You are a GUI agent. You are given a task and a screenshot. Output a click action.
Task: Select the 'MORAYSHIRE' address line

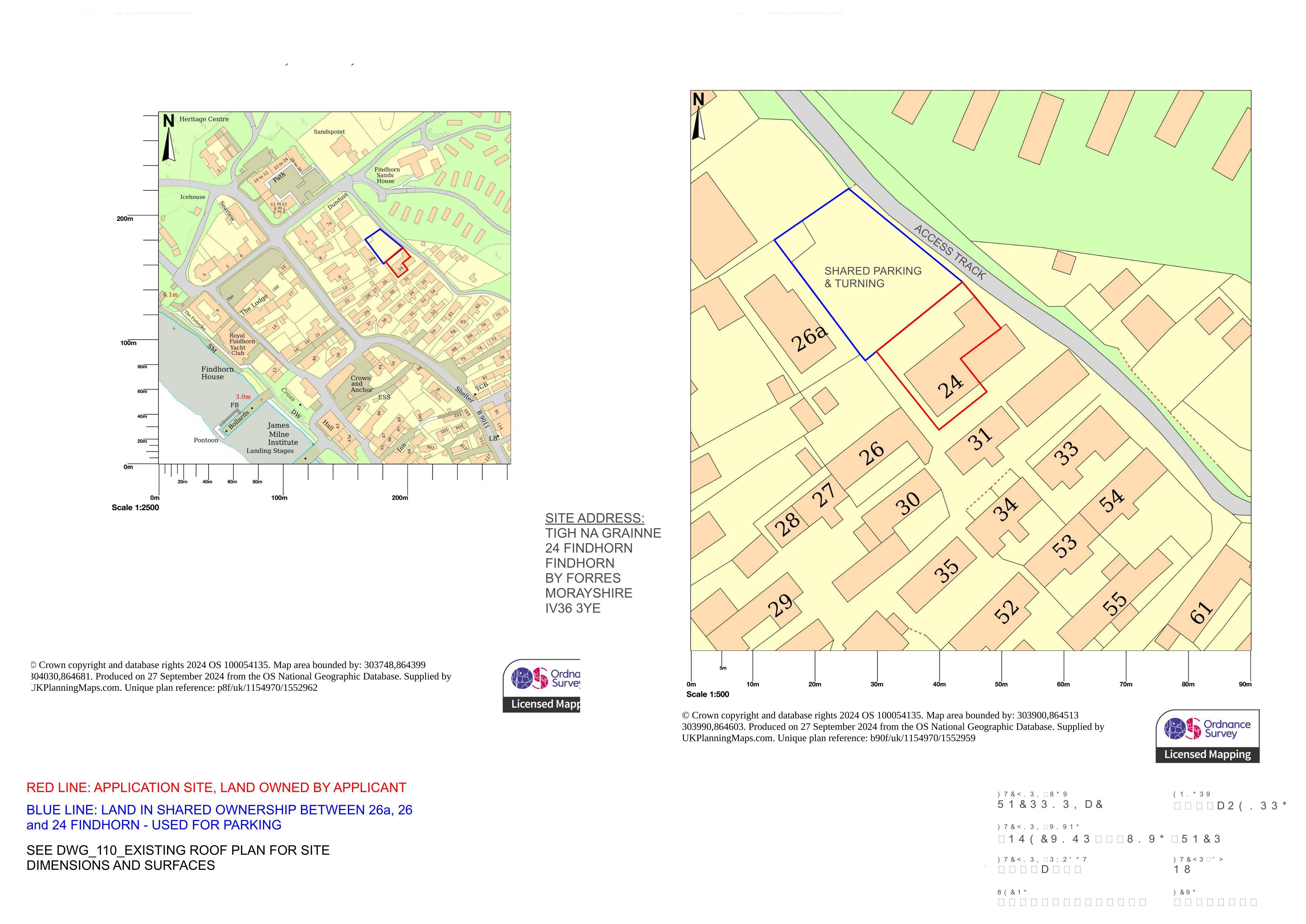click(x=589, y=593)
